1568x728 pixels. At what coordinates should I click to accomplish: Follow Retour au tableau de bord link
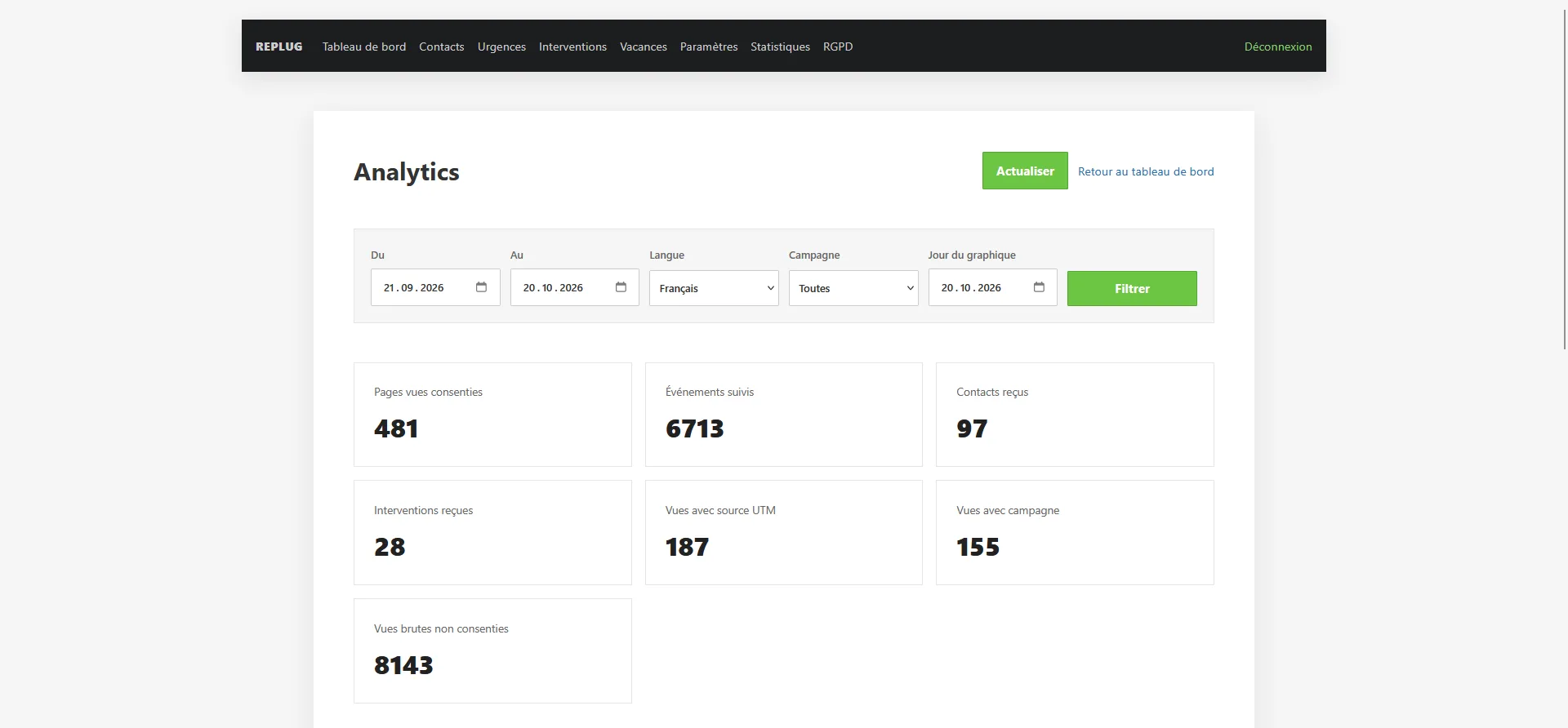pyautogui.click(x=1146, y=171)
